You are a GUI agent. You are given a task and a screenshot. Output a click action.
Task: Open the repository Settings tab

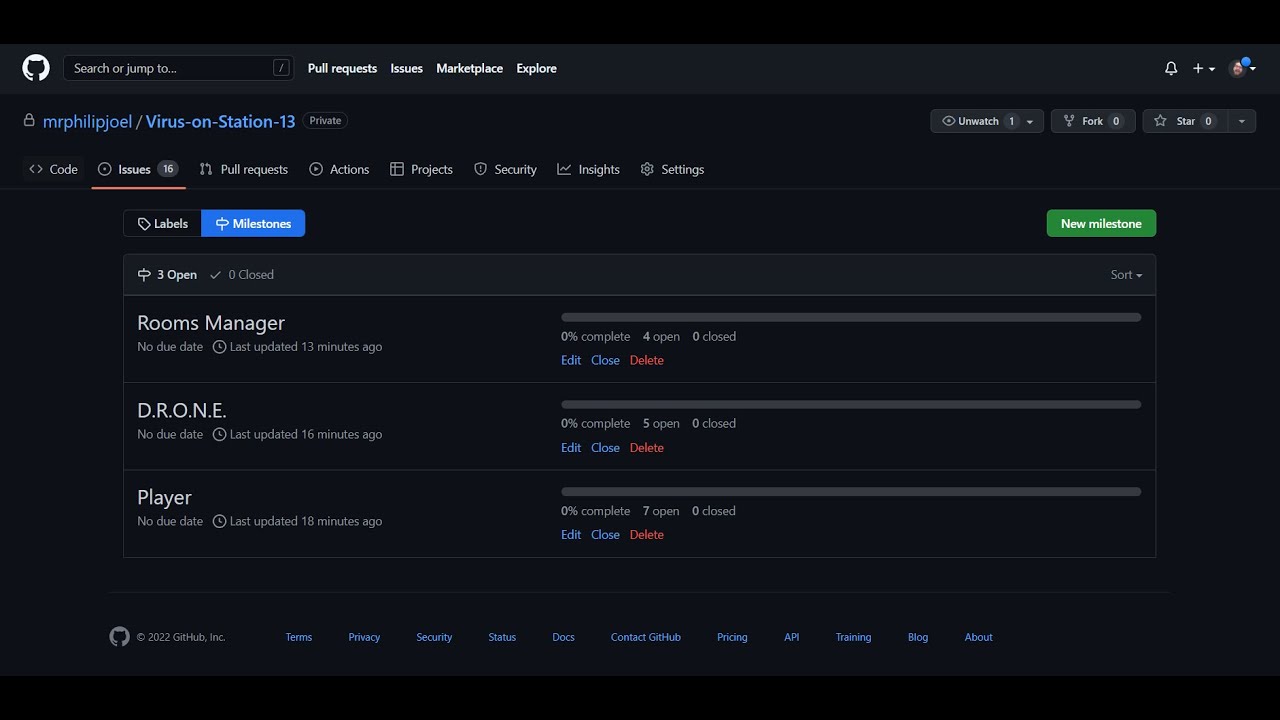[672, 169]
